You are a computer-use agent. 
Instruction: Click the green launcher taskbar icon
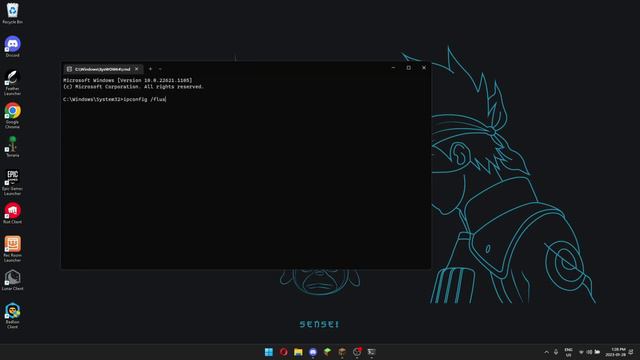coord(327,352)
